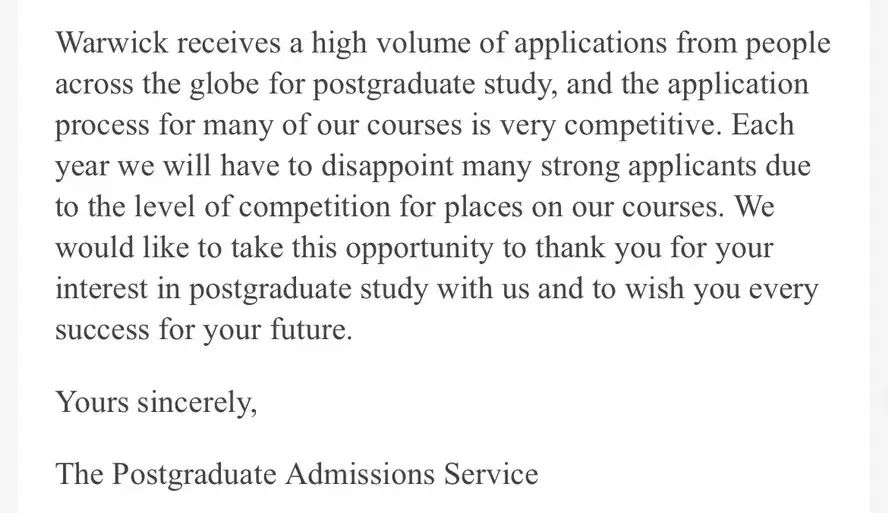
Task: Click "The Postgraduate Admissions Service" signature
Action: (x=297, y=474)
